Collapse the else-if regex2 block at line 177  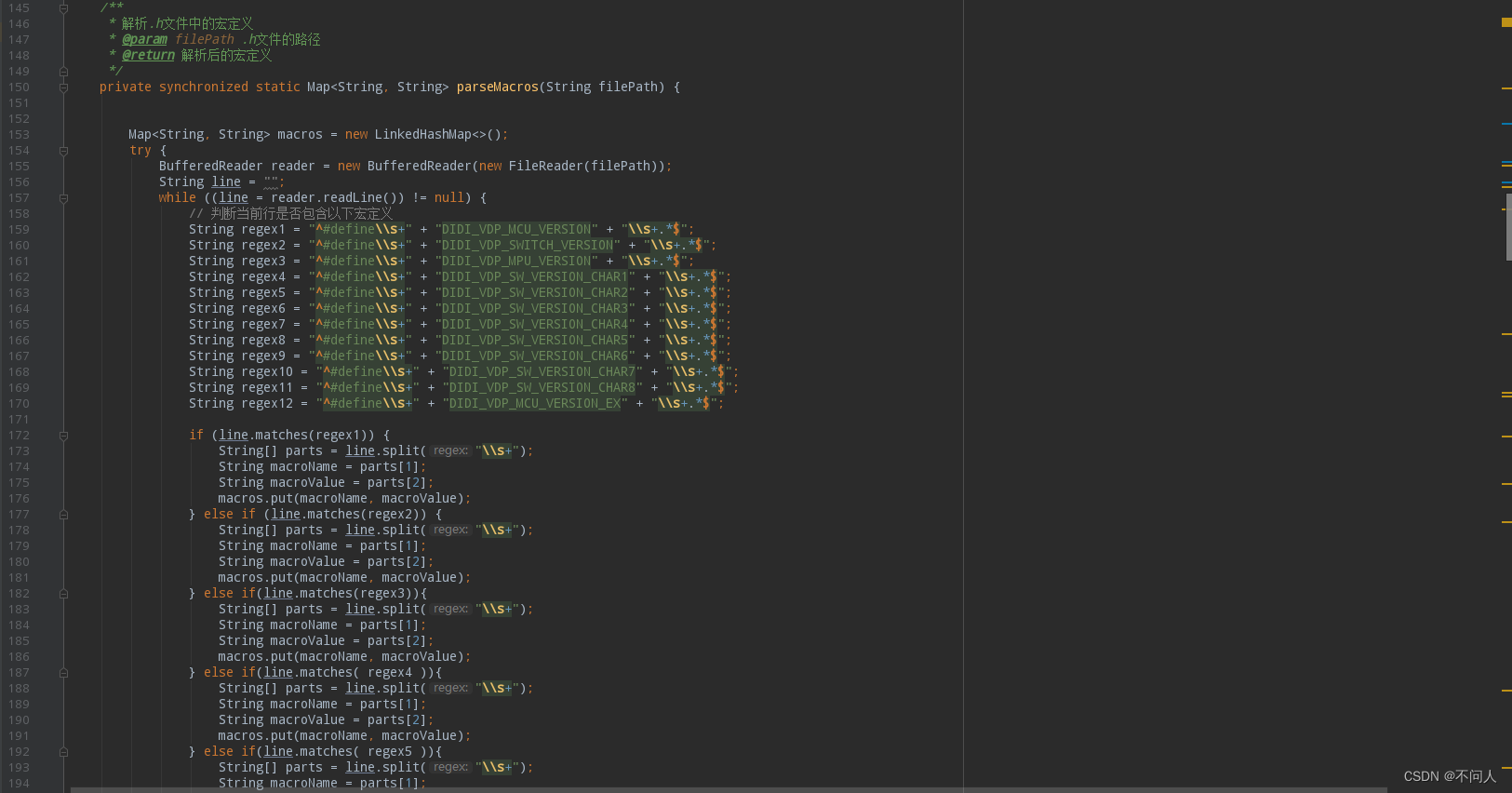pyautogui.click(x=63, y=515)
